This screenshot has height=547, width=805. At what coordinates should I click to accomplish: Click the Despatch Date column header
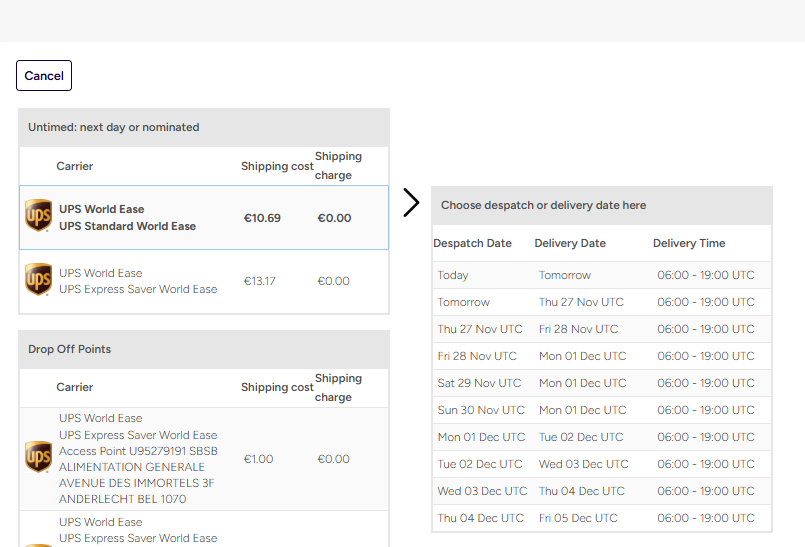(x=472, y=243)
